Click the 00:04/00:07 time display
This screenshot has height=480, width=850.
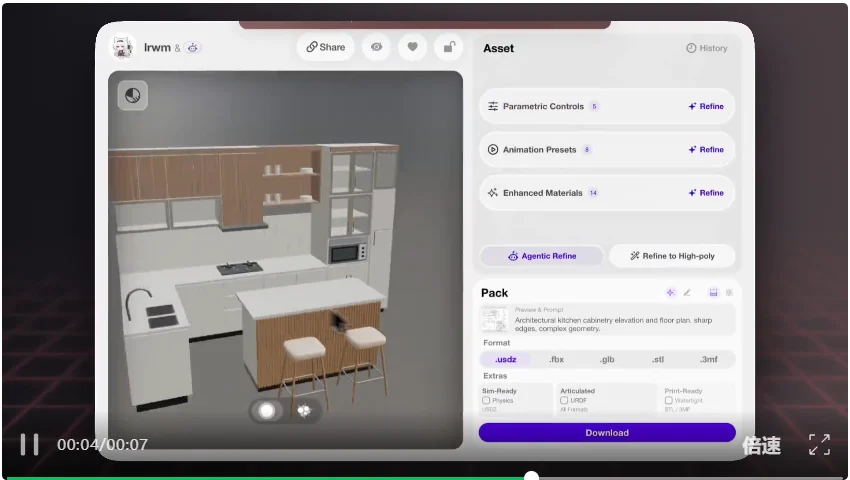click(102, 445)
